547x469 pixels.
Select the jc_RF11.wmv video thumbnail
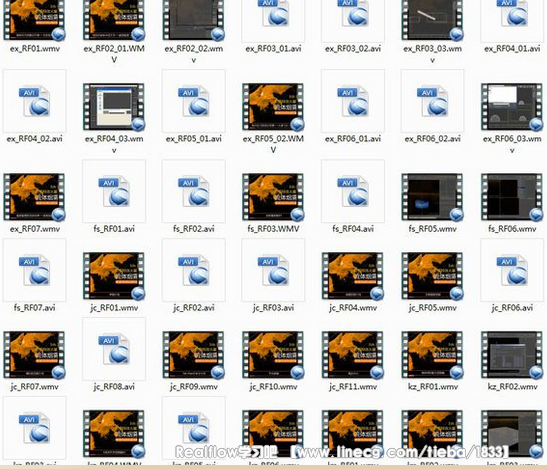click(x=353, y=355)
